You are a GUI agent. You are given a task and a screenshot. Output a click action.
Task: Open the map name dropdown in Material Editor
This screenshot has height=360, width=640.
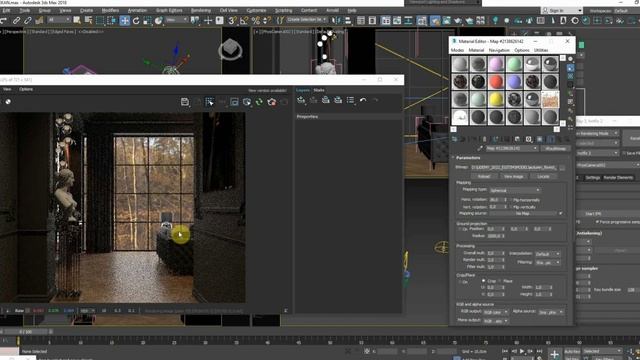click(x=511, y=149)
